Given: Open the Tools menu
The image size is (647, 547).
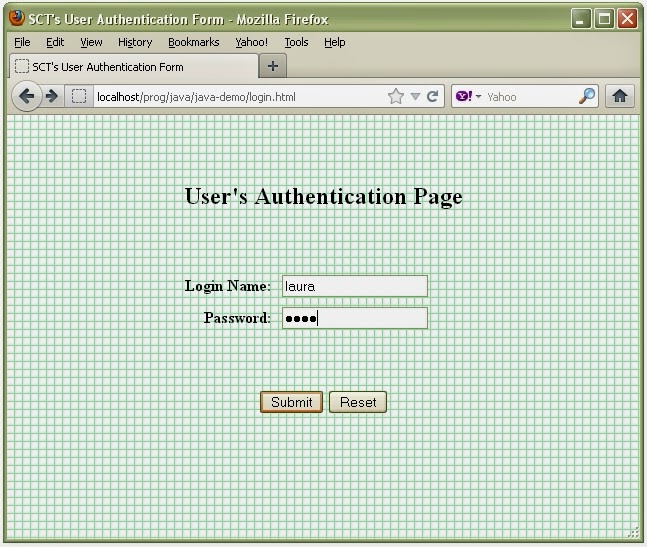Looking at the screenshot, I should click(x=296, y=42).
